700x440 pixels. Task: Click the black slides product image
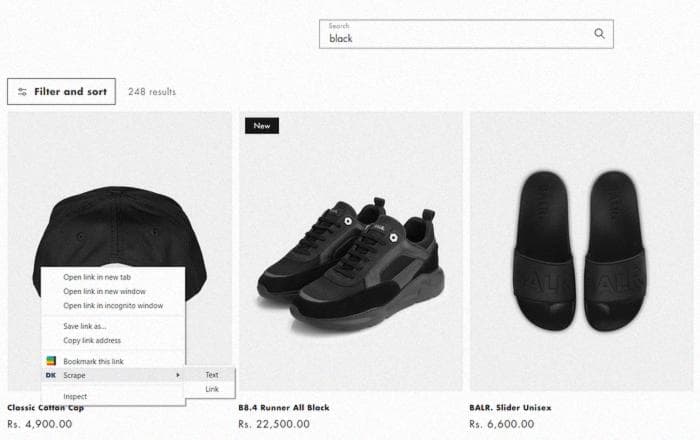tap(582, 251)
